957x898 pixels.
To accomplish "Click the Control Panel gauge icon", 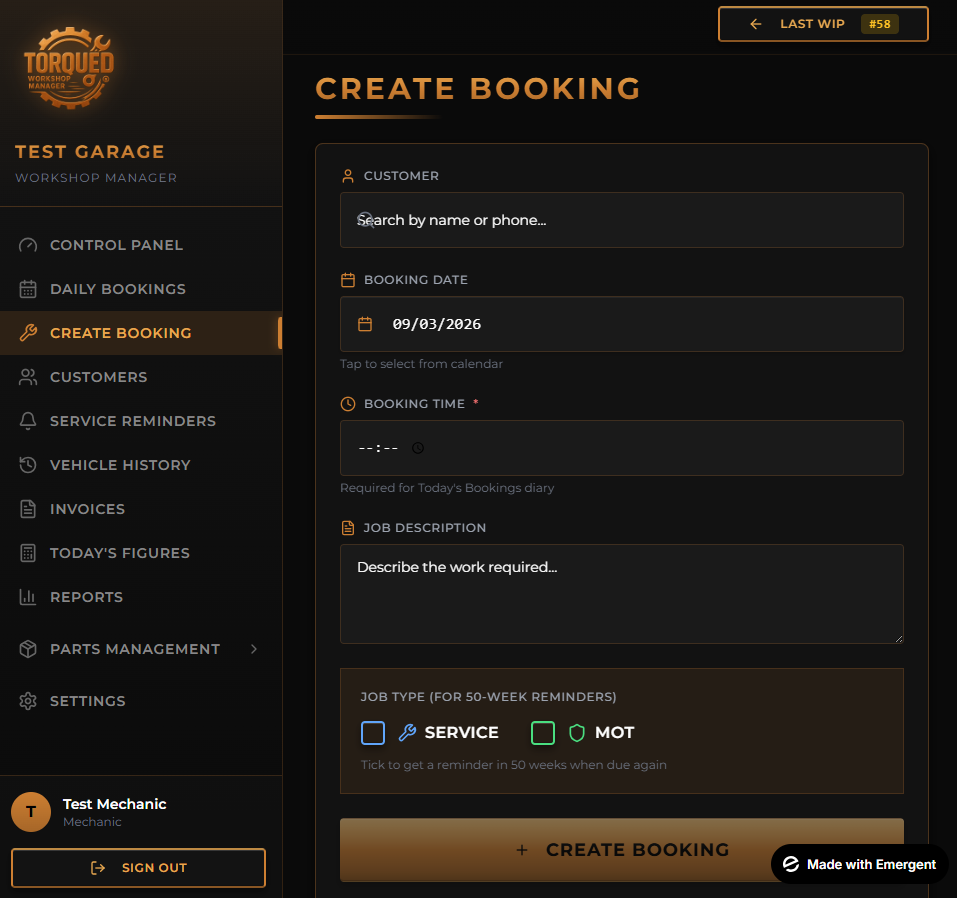I will (28, 245).
